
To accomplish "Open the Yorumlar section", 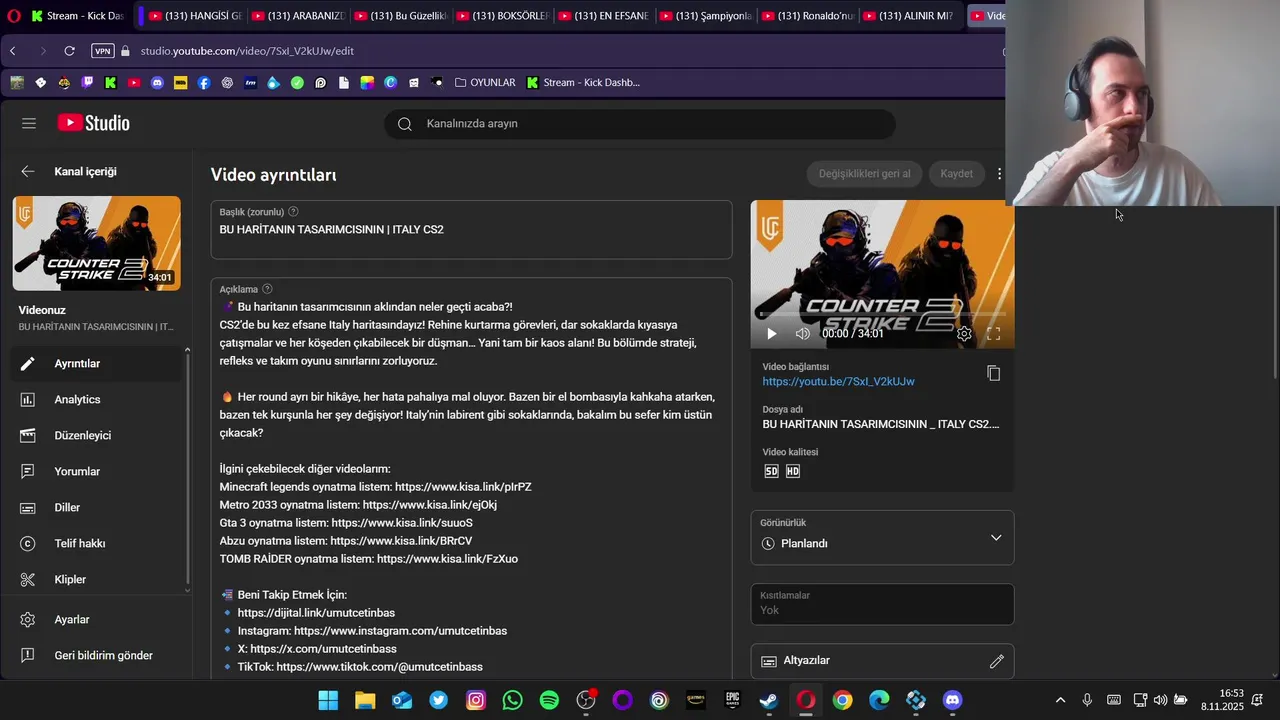I will pyautogui.click(x=97, y=472).
